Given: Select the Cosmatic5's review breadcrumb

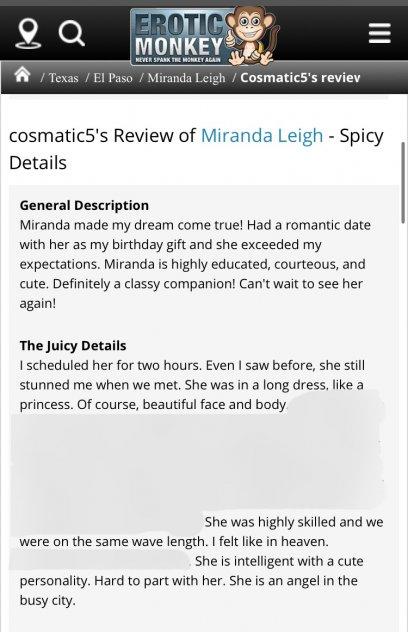Looking at the screenshot, I should click(300, 77).
